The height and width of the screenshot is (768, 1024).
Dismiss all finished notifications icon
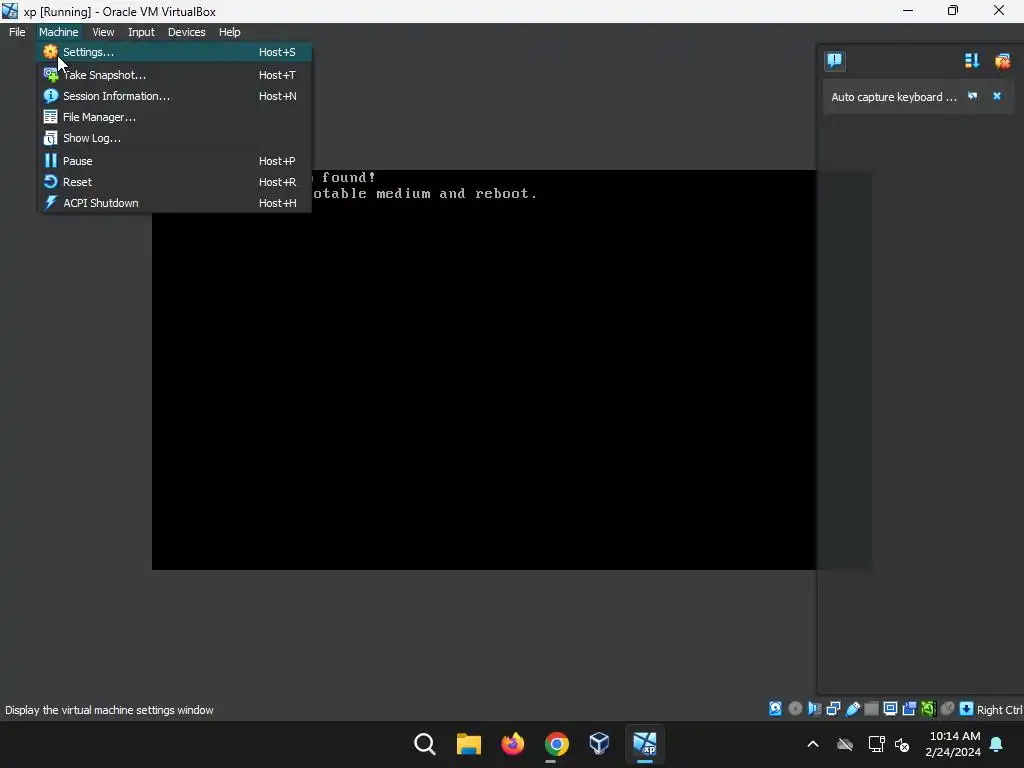click(x=1002, y=61)
